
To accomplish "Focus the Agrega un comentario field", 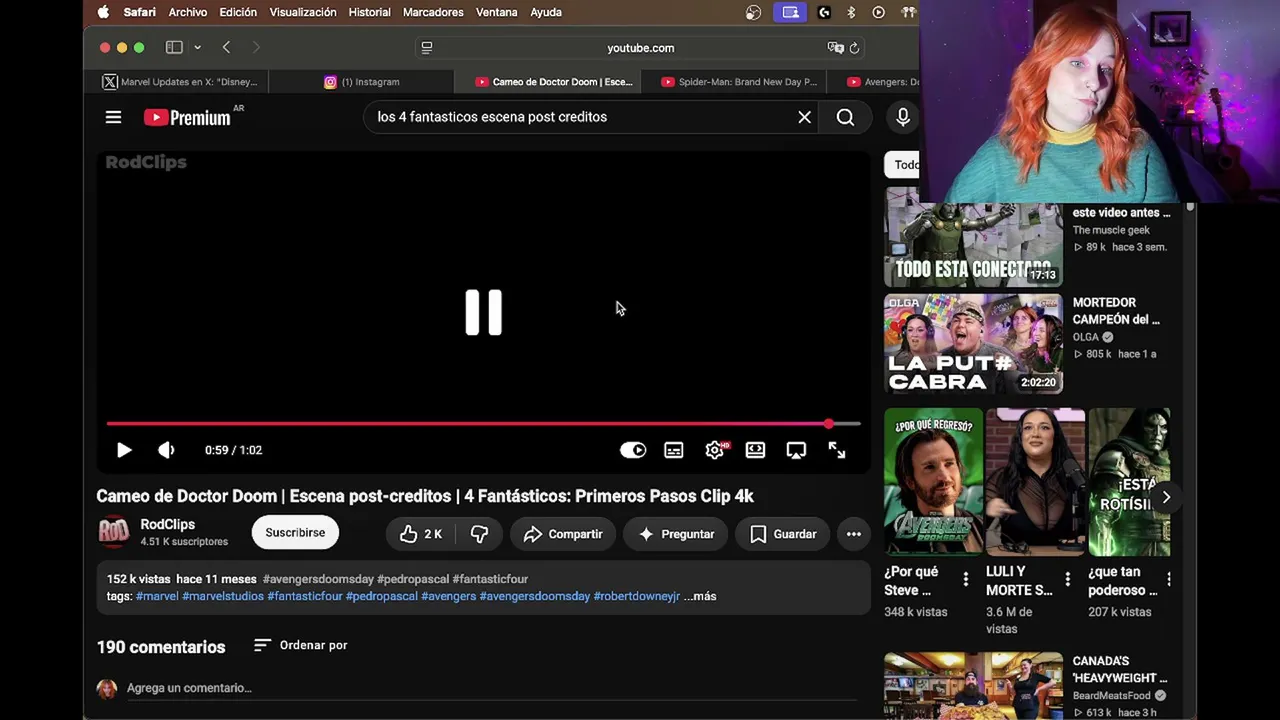I will (490, 688).
